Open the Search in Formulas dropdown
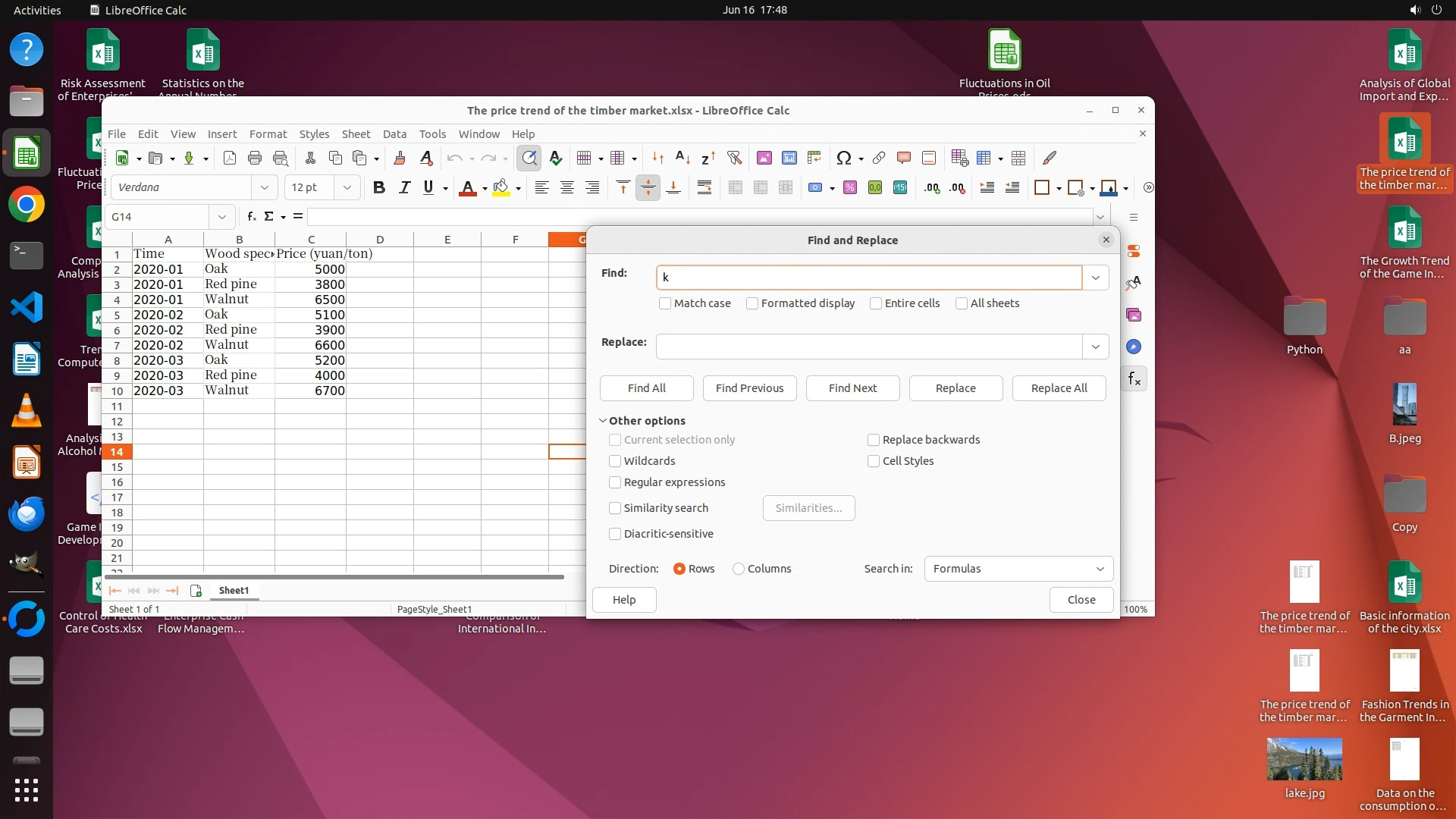Screen dimensions: 1456x819 (x=1018, y=569)
